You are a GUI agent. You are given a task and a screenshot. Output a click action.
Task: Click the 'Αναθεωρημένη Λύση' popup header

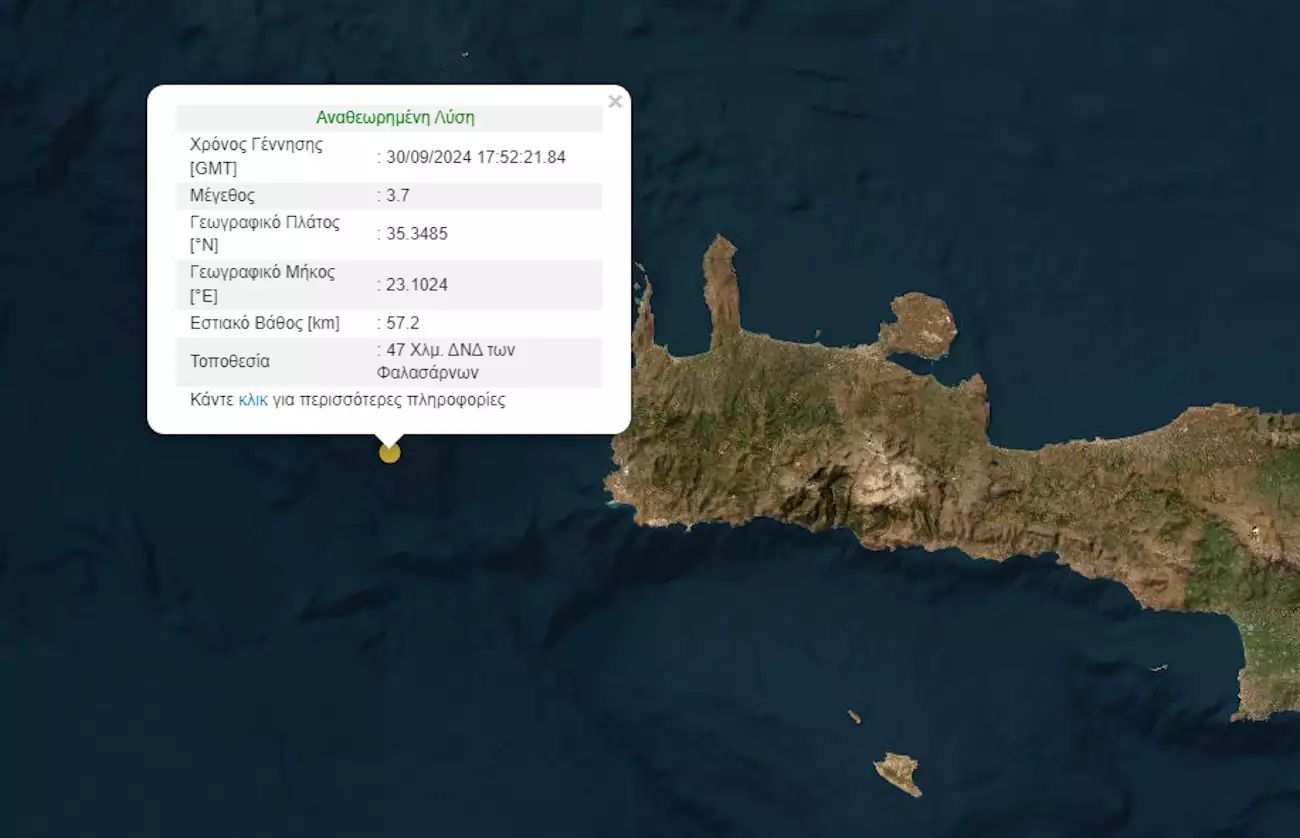(395, 118)
